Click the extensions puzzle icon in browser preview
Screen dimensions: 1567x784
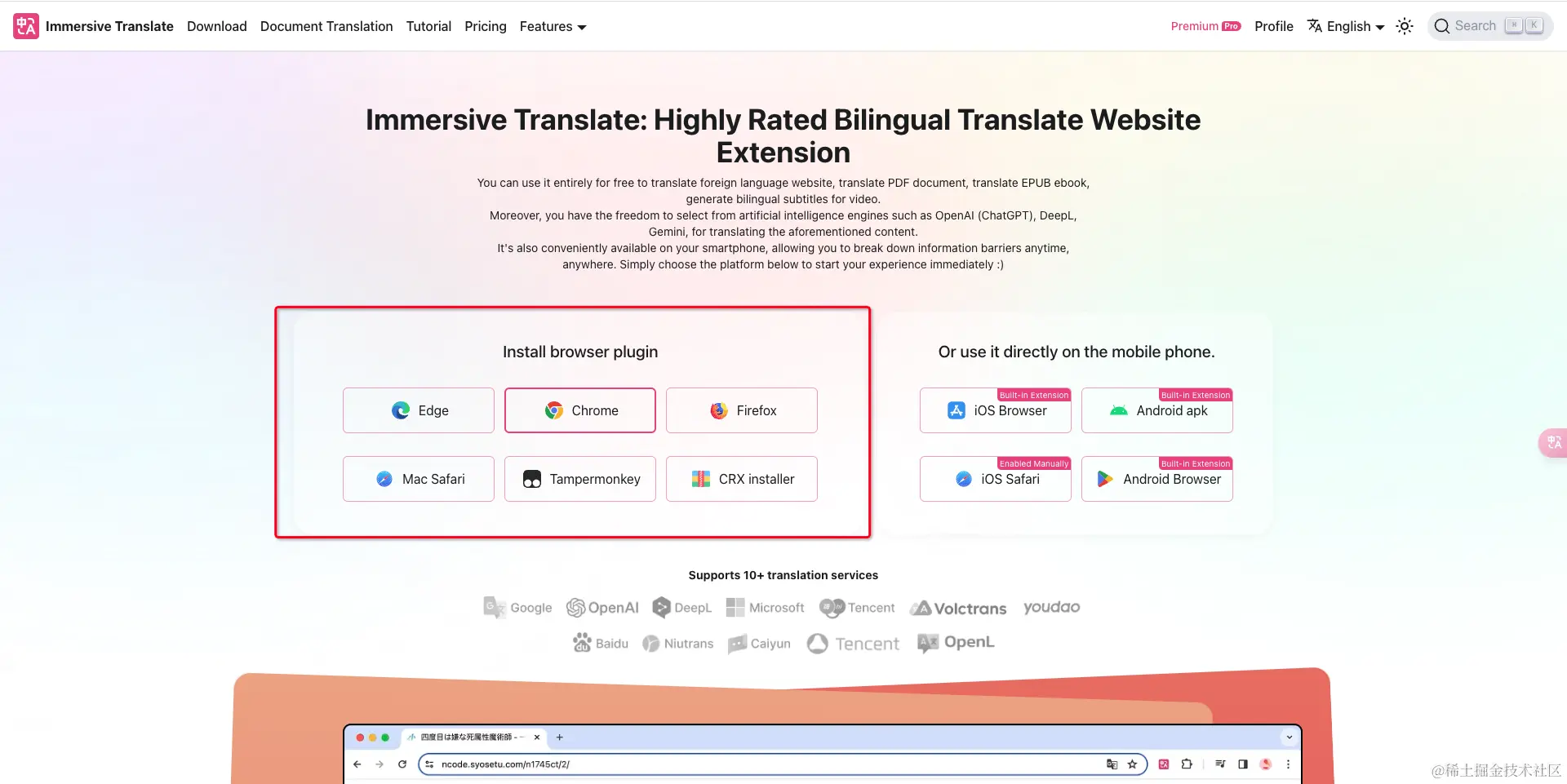point(1187,764)
